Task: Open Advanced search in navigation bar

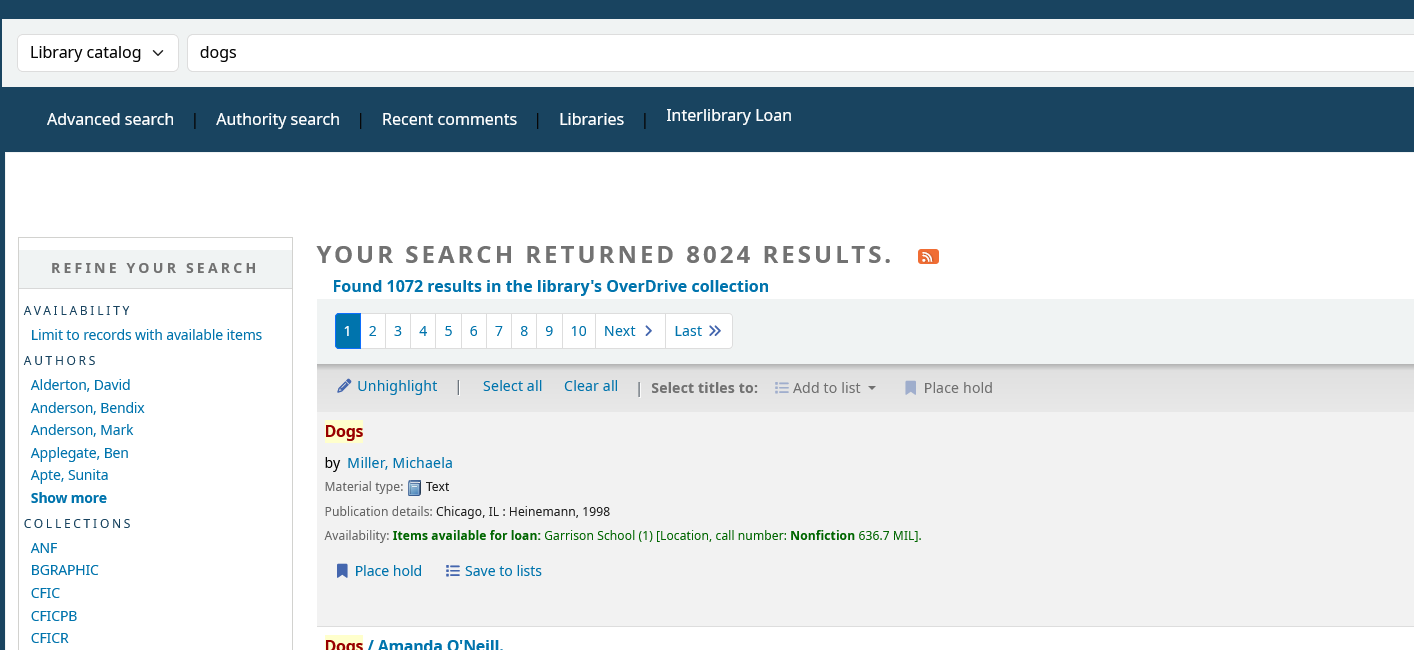Action: coord(110,119)
